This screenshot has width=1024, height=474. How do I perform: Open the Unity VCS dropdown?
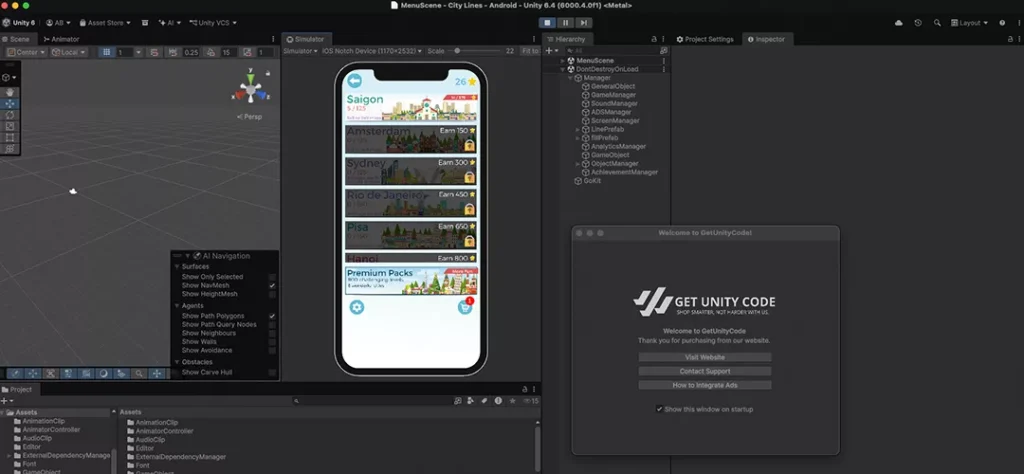[213, 23]
